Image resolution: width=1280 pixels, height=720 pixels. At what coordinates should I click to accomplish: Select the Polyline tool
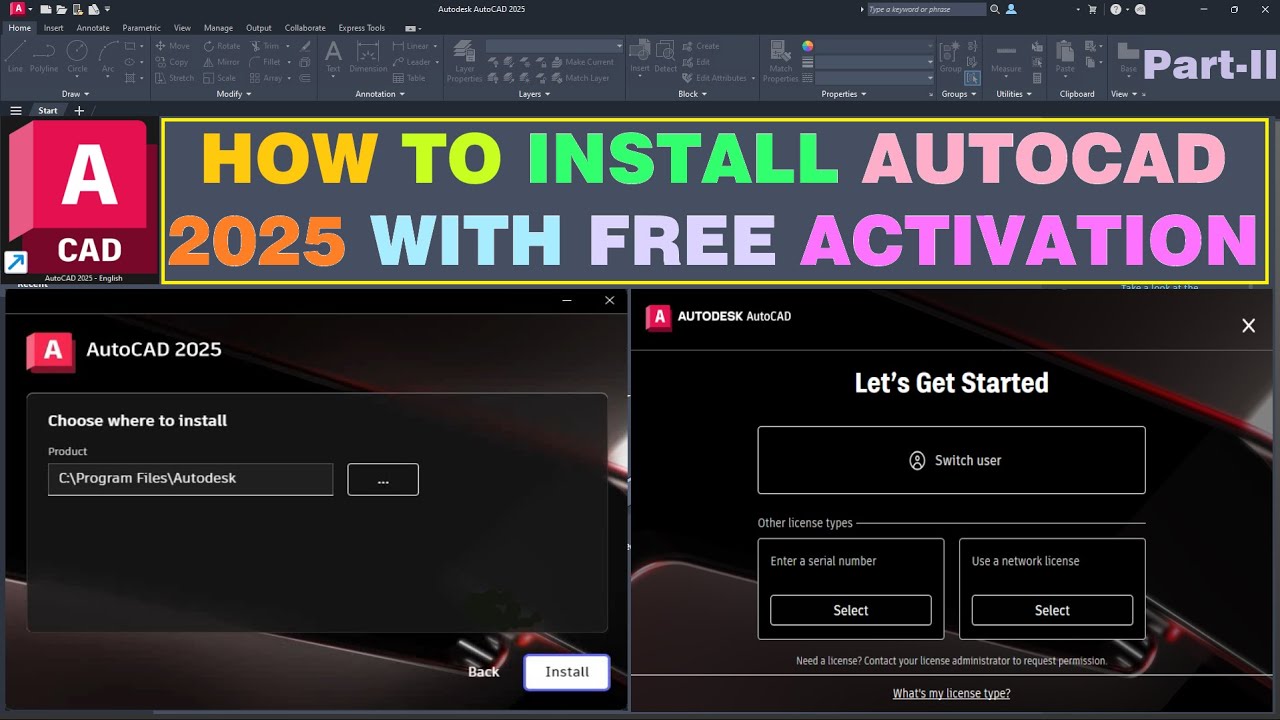point(44,57)
